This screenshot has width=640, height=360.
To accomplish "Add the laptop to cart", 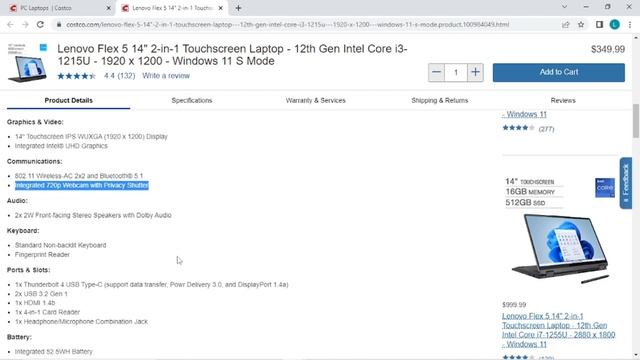I will [558, 72].
